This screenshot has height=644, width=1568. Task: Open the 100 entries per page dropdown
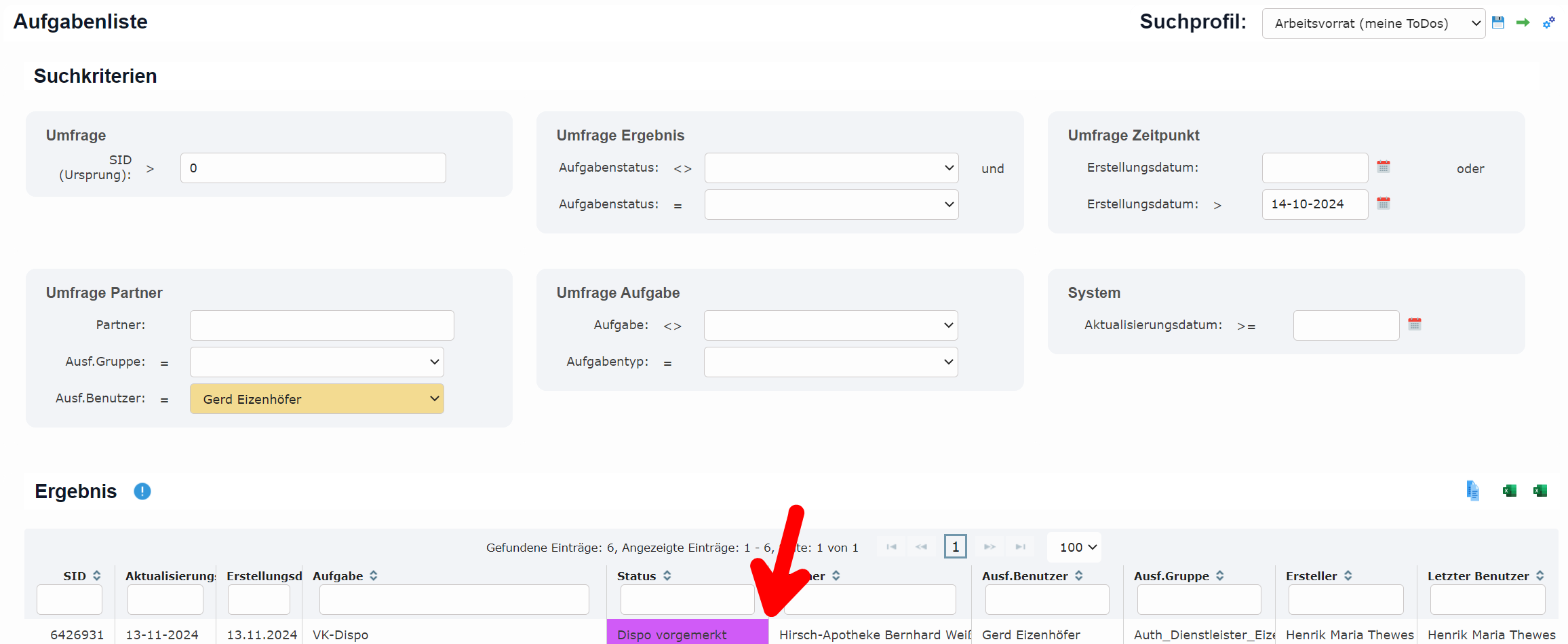click(1078, 547)
